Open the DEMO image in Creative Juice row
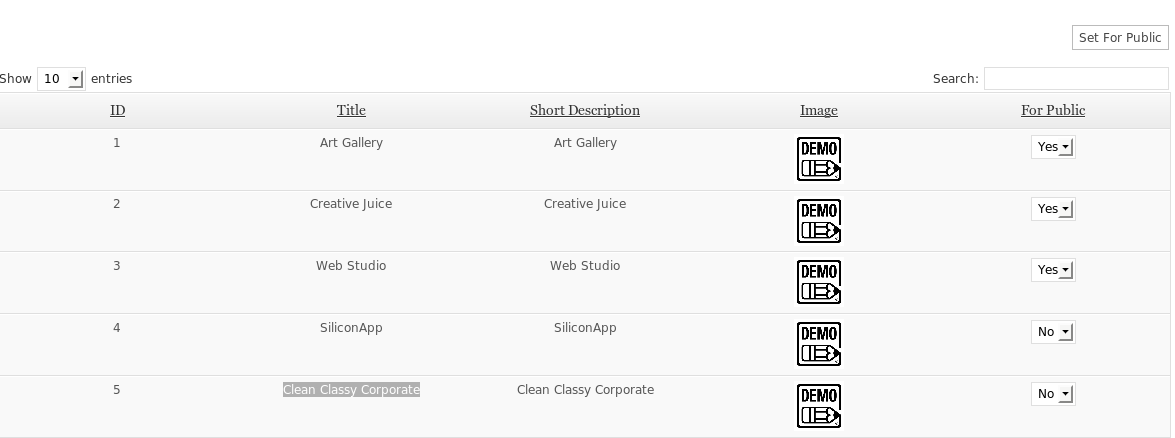Viewport: 1175px width, 438px height. pos(818,221)
